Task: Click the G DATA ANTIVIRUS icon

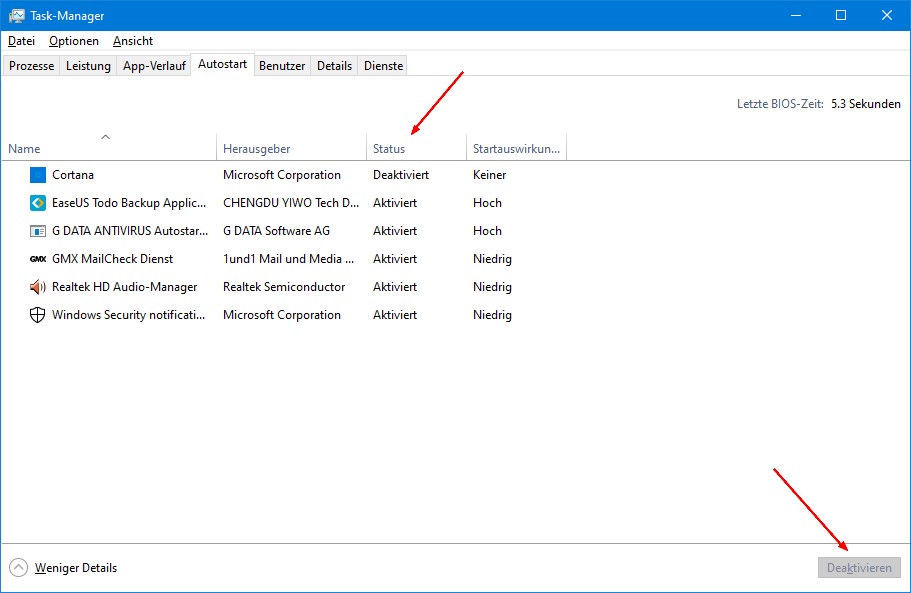Action: coord(38,231)
